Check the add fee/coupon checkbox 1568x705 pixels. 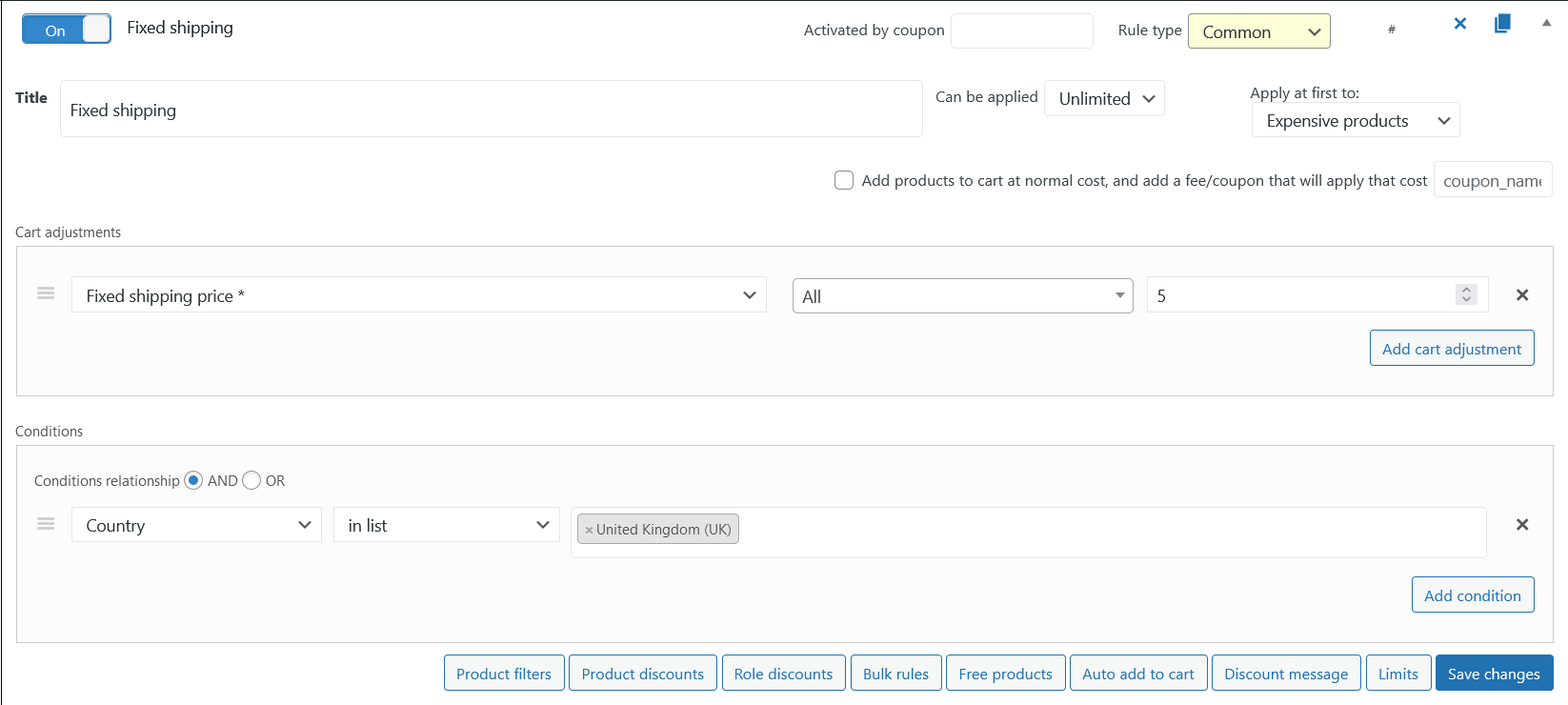[x=844, y=180]
